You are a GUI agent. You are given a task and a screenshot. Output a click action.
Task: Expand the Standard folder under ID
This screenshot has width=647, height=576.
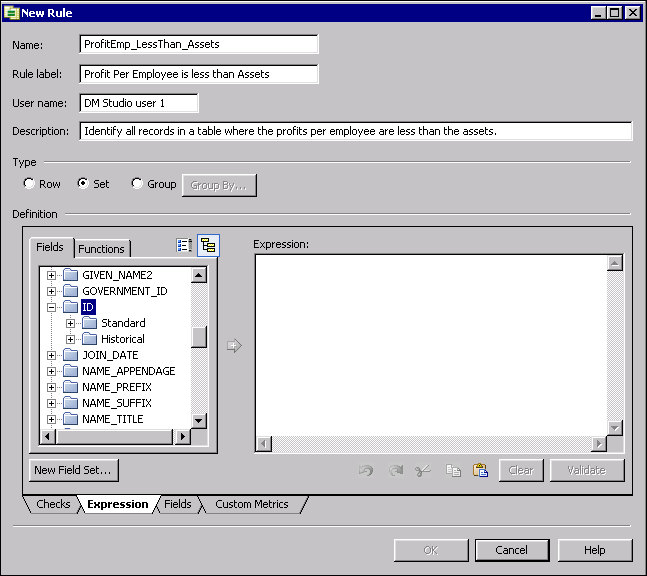point(71,323)
